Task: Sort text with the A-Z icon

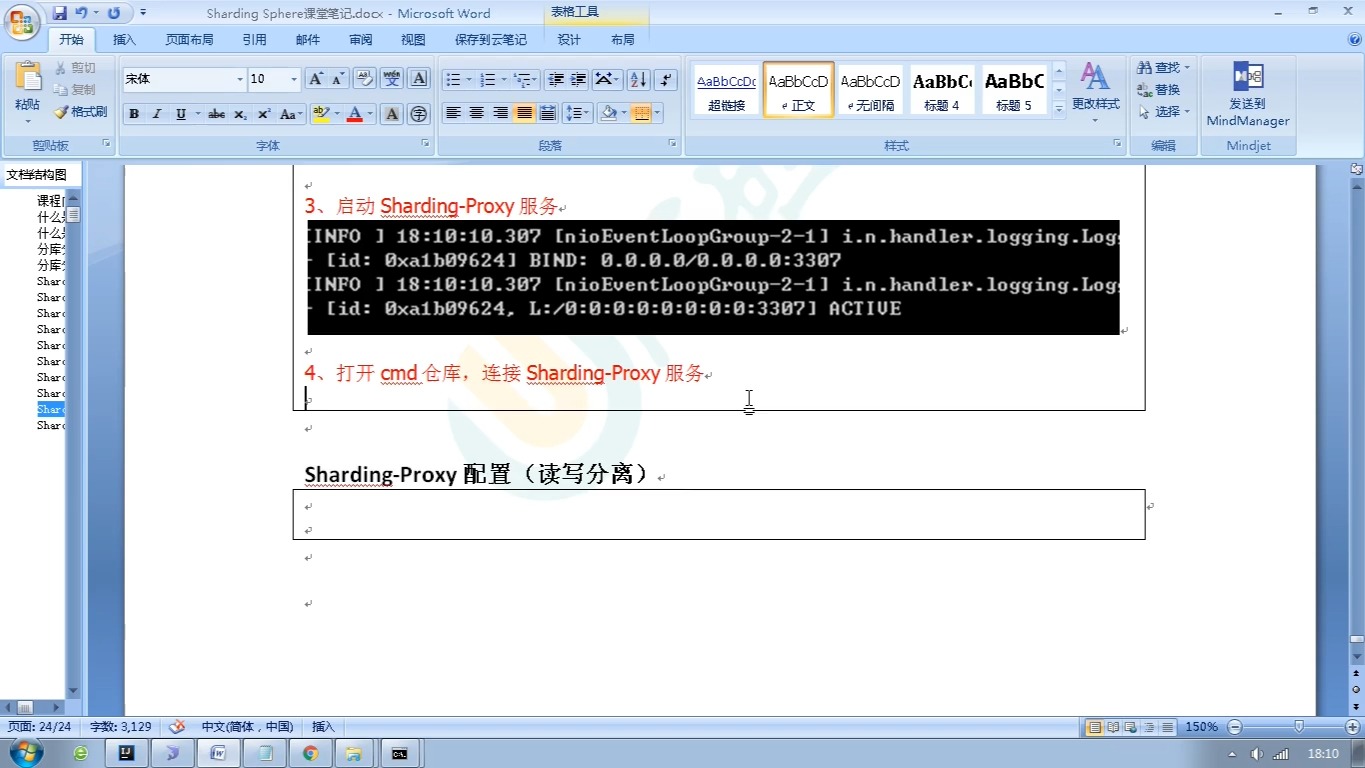Action: click(639, 79)
